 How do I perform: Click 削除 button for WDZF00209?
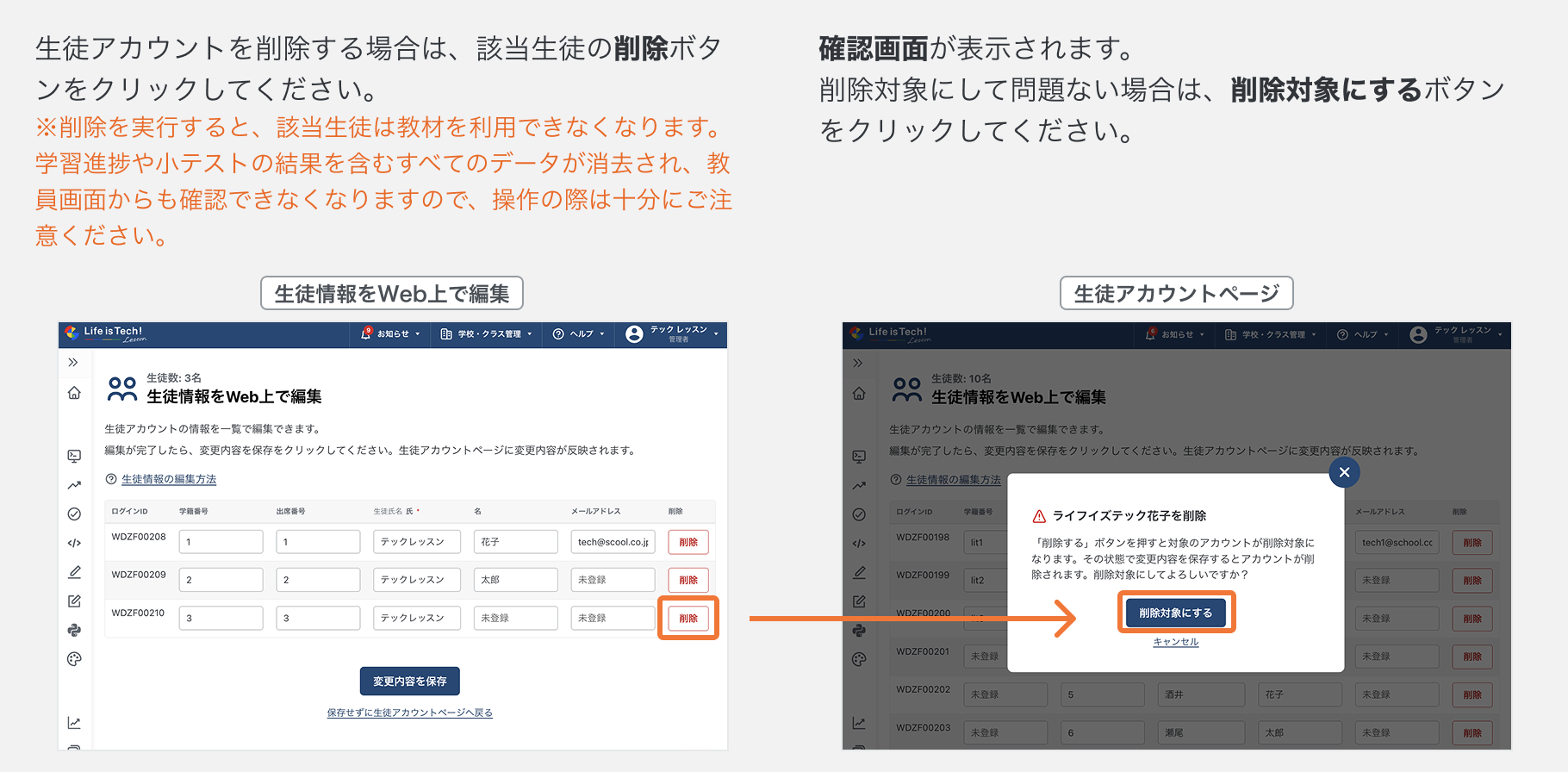pos(688,580)
